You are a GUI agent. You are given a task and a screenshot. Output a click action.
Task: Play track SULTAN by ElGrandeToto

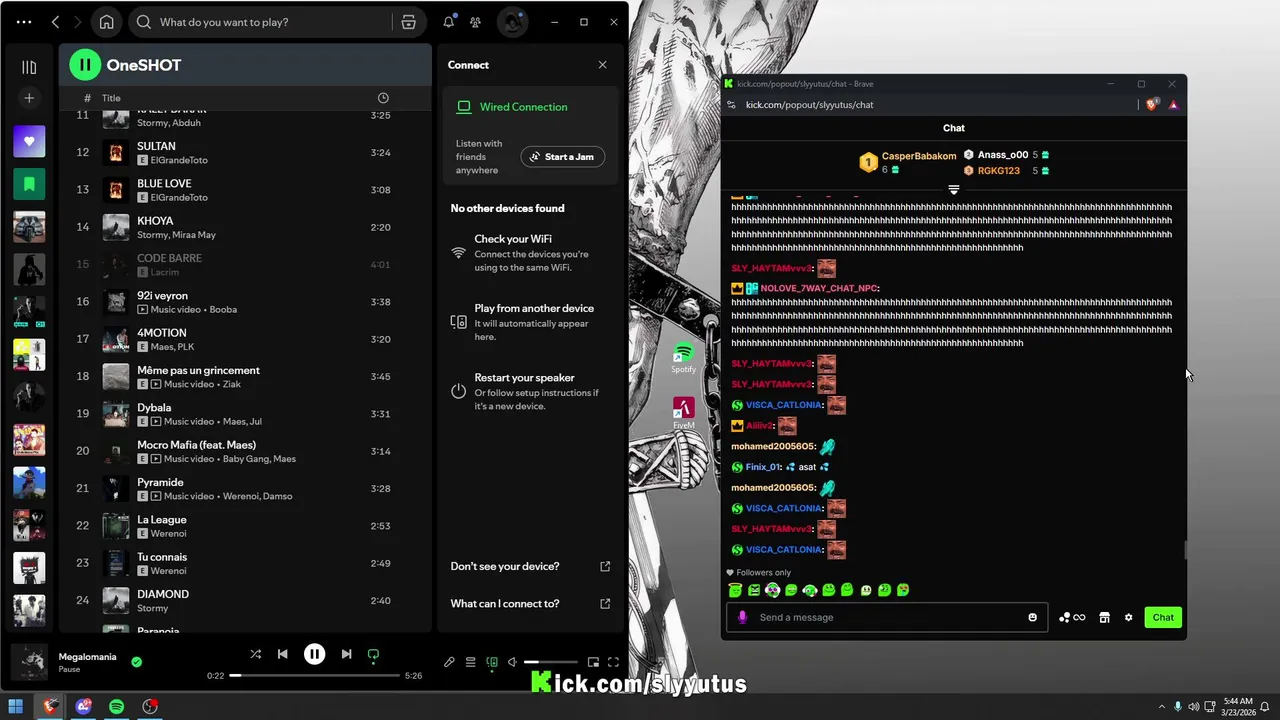245,152
